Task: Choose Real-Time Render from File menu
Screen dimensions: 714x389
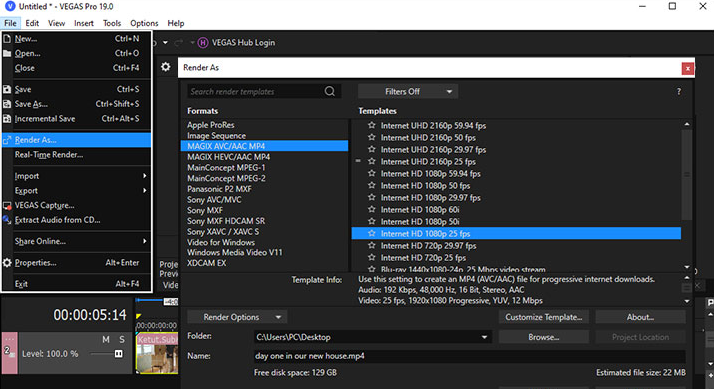Action: (76, 155)
